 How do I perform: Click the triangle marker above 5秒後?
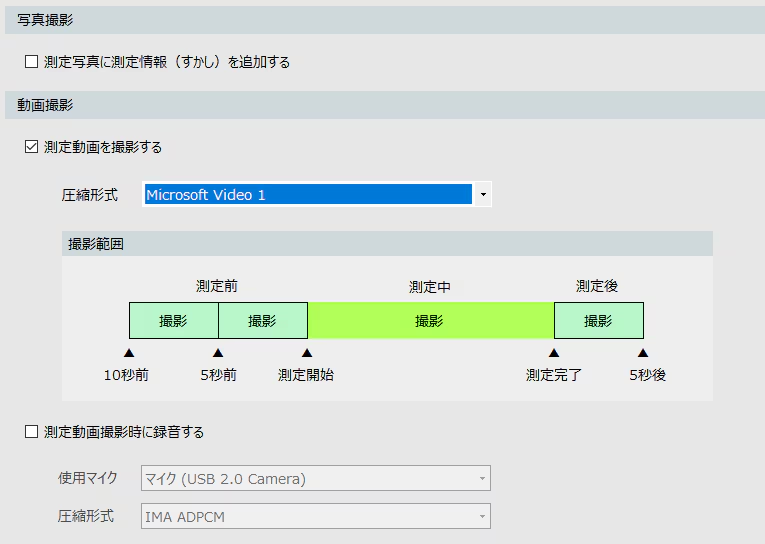tap(643, 353)
